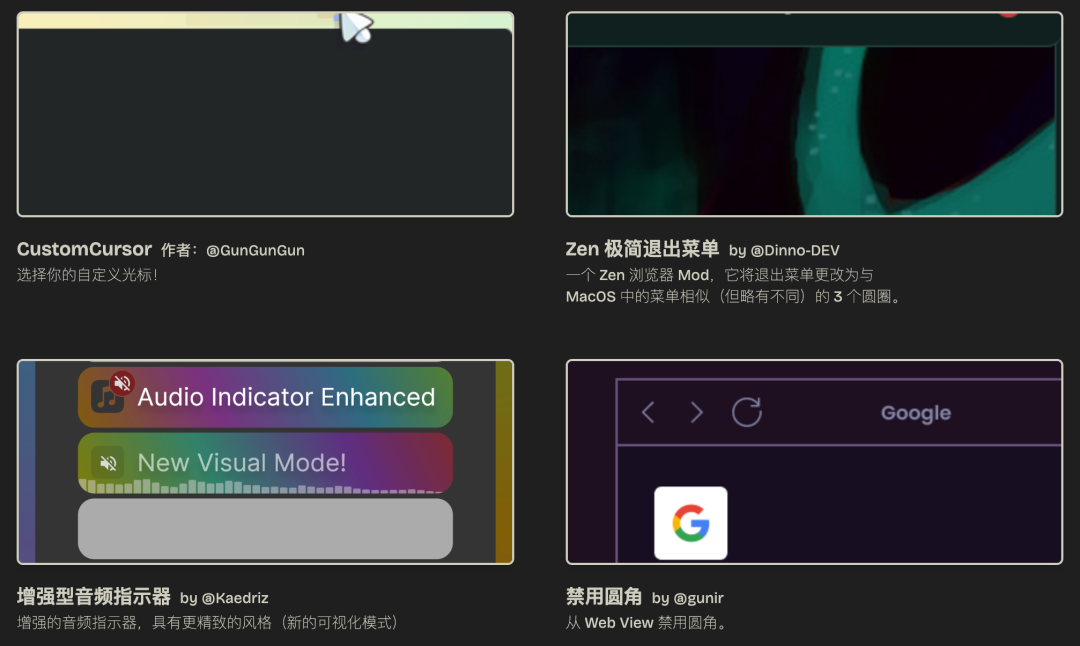
Task: Open @Kaedriz author profile
Action: (237, 597)
